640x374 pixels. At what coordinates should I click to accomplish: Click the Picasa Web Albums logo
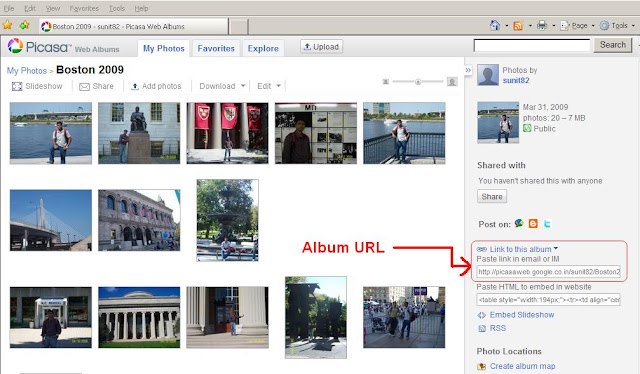click(x=64, y=47)
